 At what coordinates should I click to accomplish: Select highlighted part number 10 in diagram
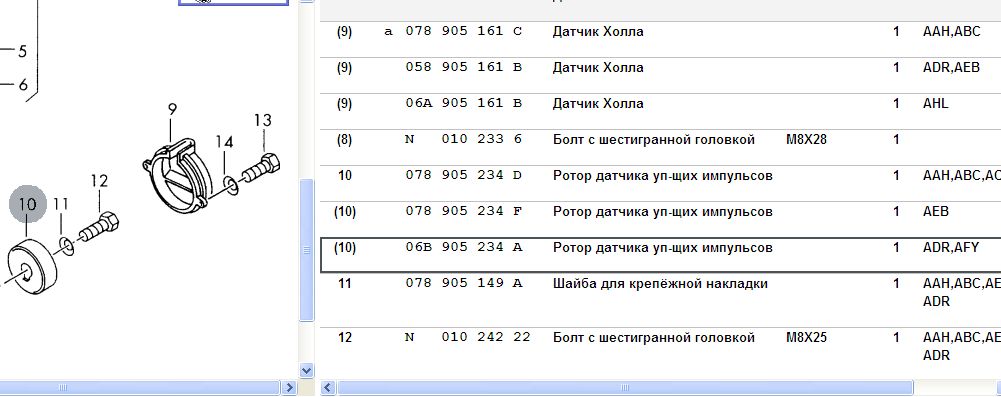[x=27, y=204]
